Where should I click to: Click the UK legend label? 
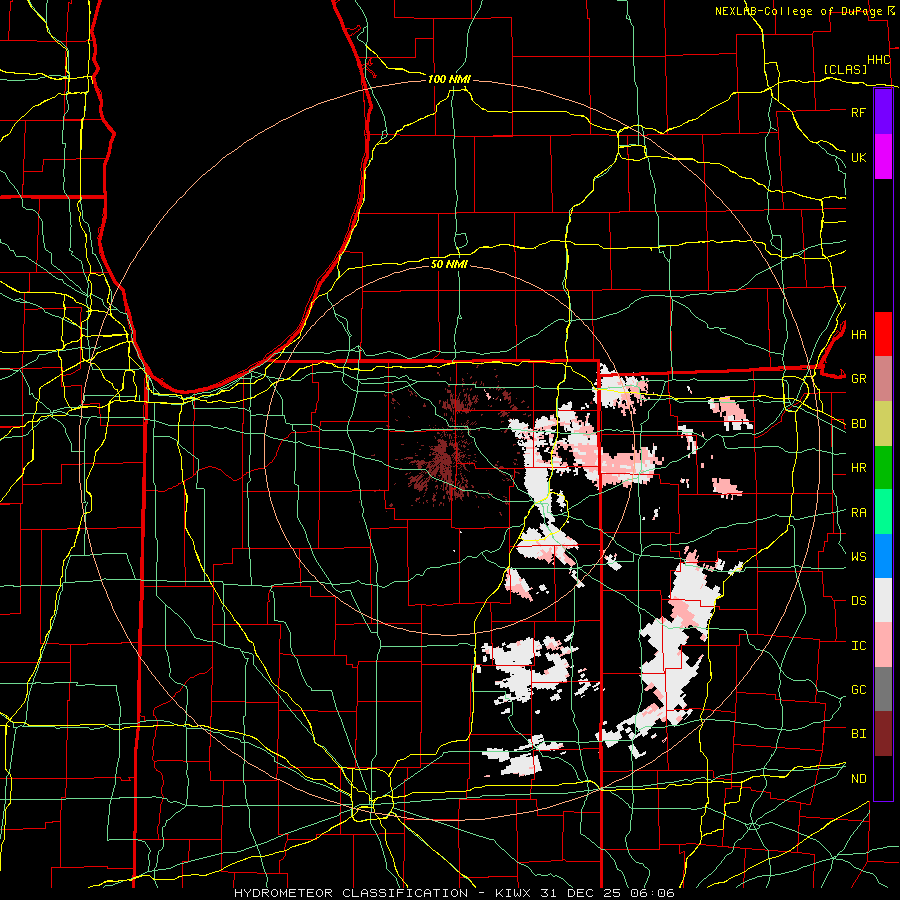tap(858, 157)
